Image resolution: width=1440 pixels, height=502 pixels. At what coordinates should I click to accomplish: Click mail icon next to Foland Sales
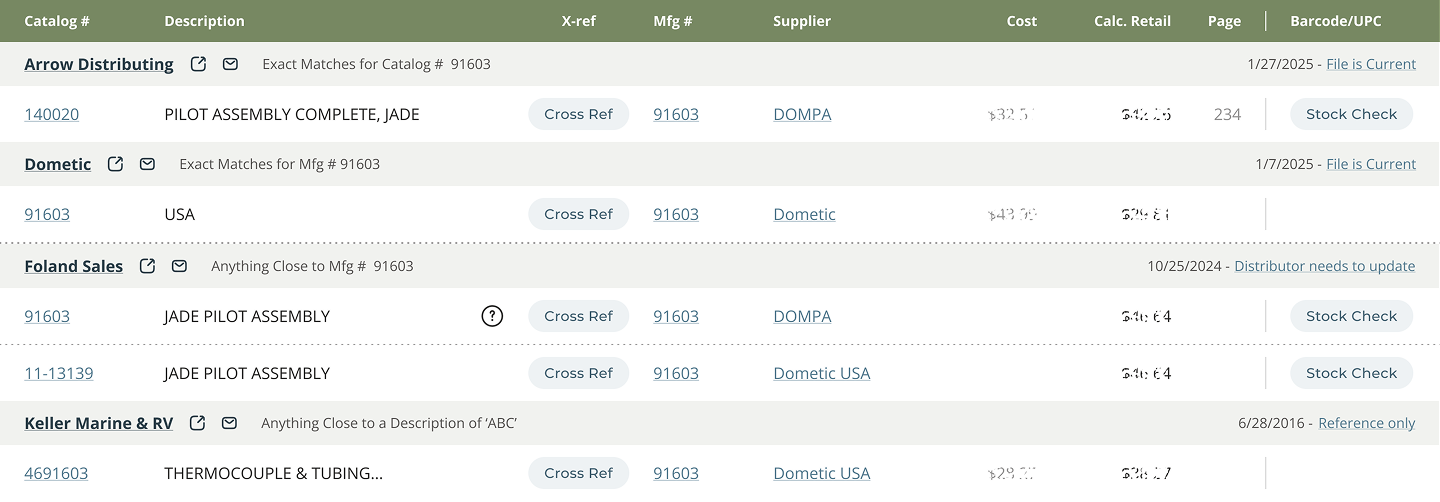[x=179, y=266]
